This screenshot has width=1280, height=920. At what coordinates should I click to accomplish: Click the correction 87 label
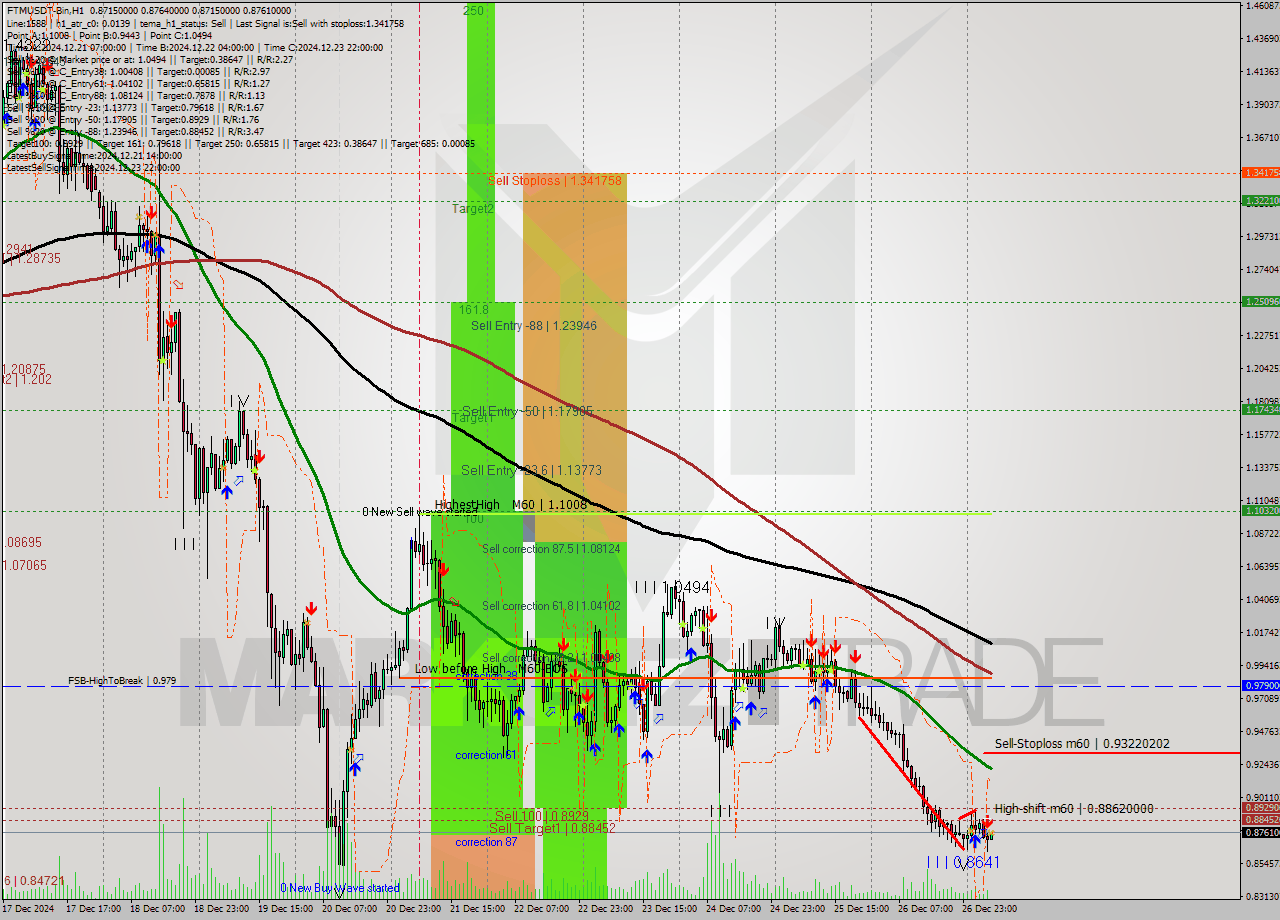[486, 842]
